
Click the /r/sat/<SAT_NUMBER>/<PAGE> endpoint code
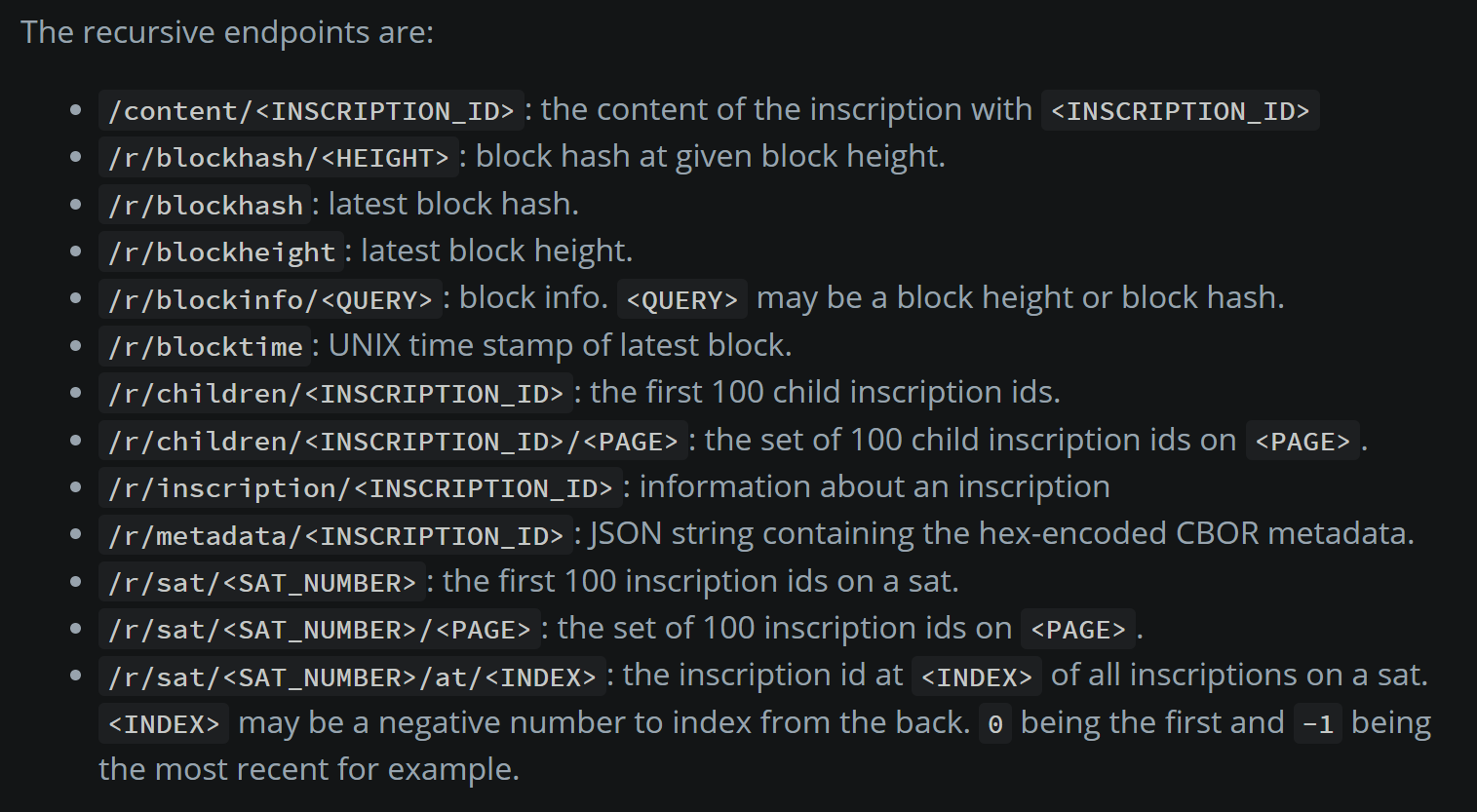click(x=319, y=630)
